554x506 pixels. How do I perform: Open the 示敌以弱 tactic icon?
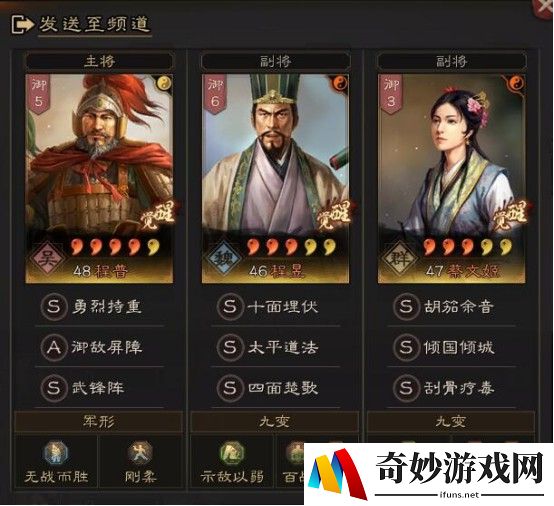click(232, 452)
